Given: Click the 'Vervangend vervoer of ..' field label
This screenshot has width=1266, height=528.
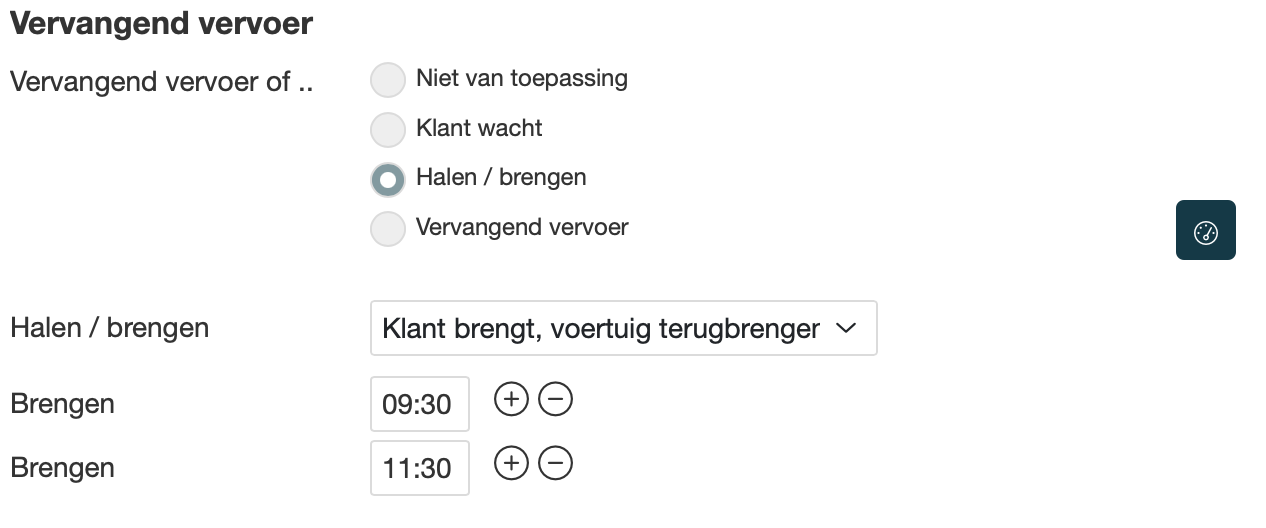Looking at the screenshot, I should pos(161,81).
